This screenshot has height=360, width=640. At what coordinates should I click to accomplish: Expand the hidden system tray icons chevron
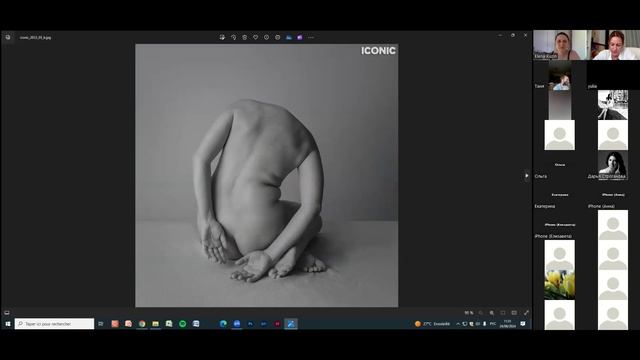[x=458, y=324]
